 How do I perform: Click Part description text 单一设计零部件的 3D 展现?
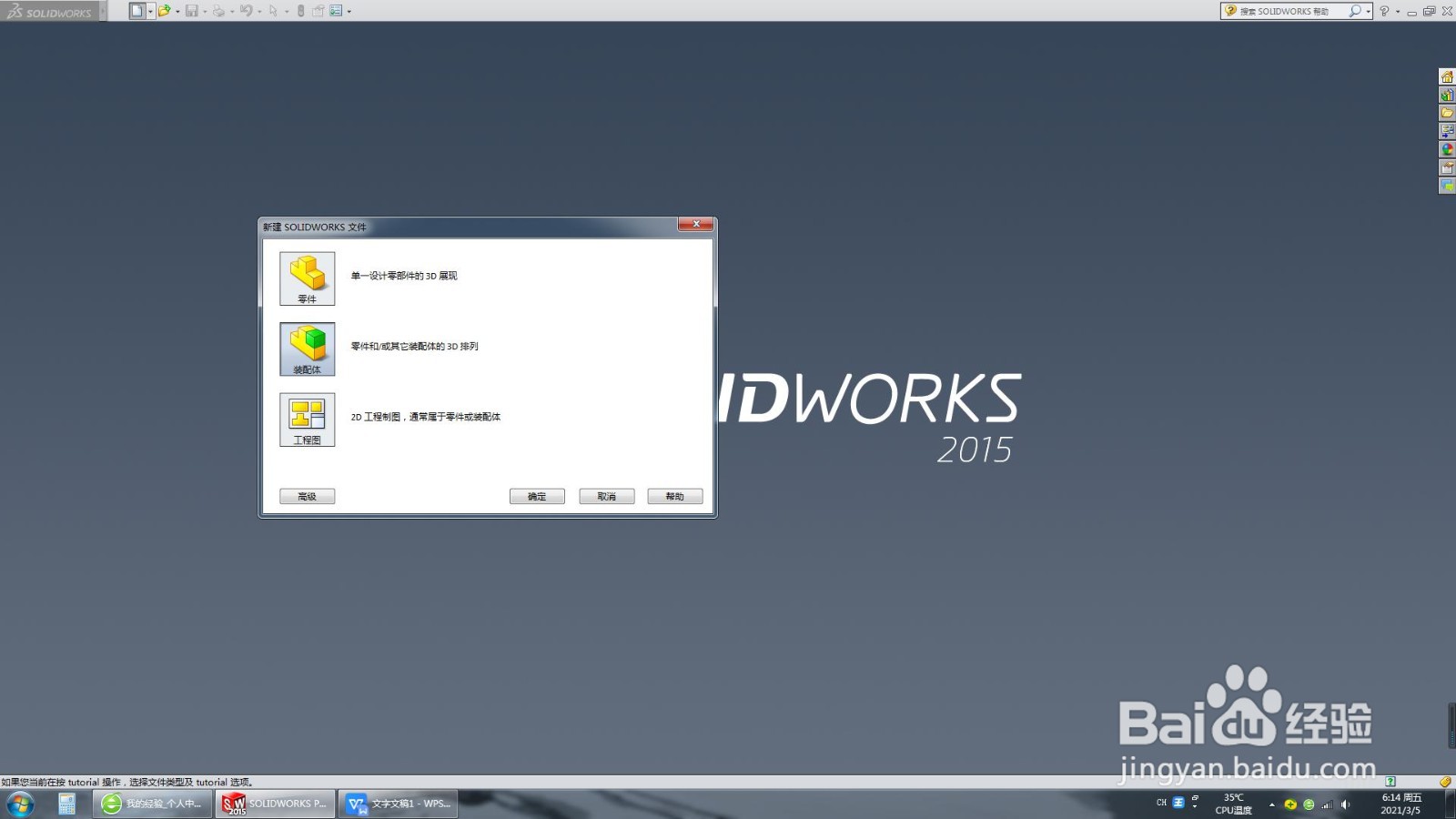coord(404,276)
